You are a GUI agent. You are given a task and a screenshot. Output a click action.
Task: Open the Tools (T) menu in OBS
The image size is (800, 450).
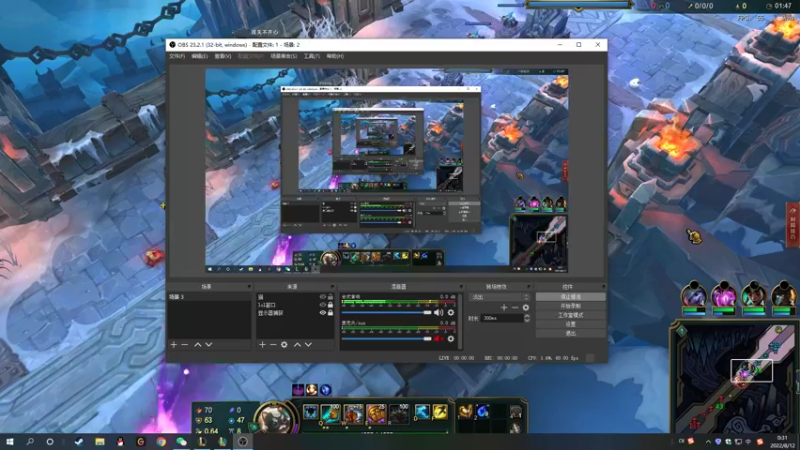(x=312, y=56)
